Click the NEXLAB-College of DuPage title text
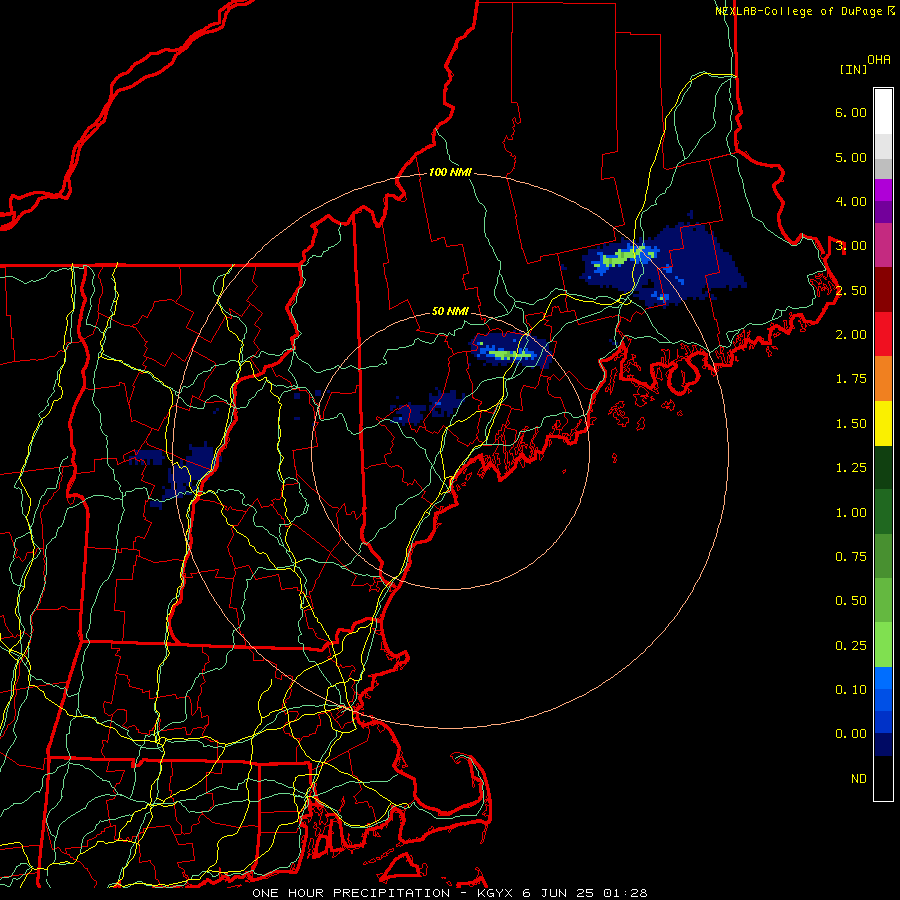Viewport: 900px width, 900px height. point(798,11)
